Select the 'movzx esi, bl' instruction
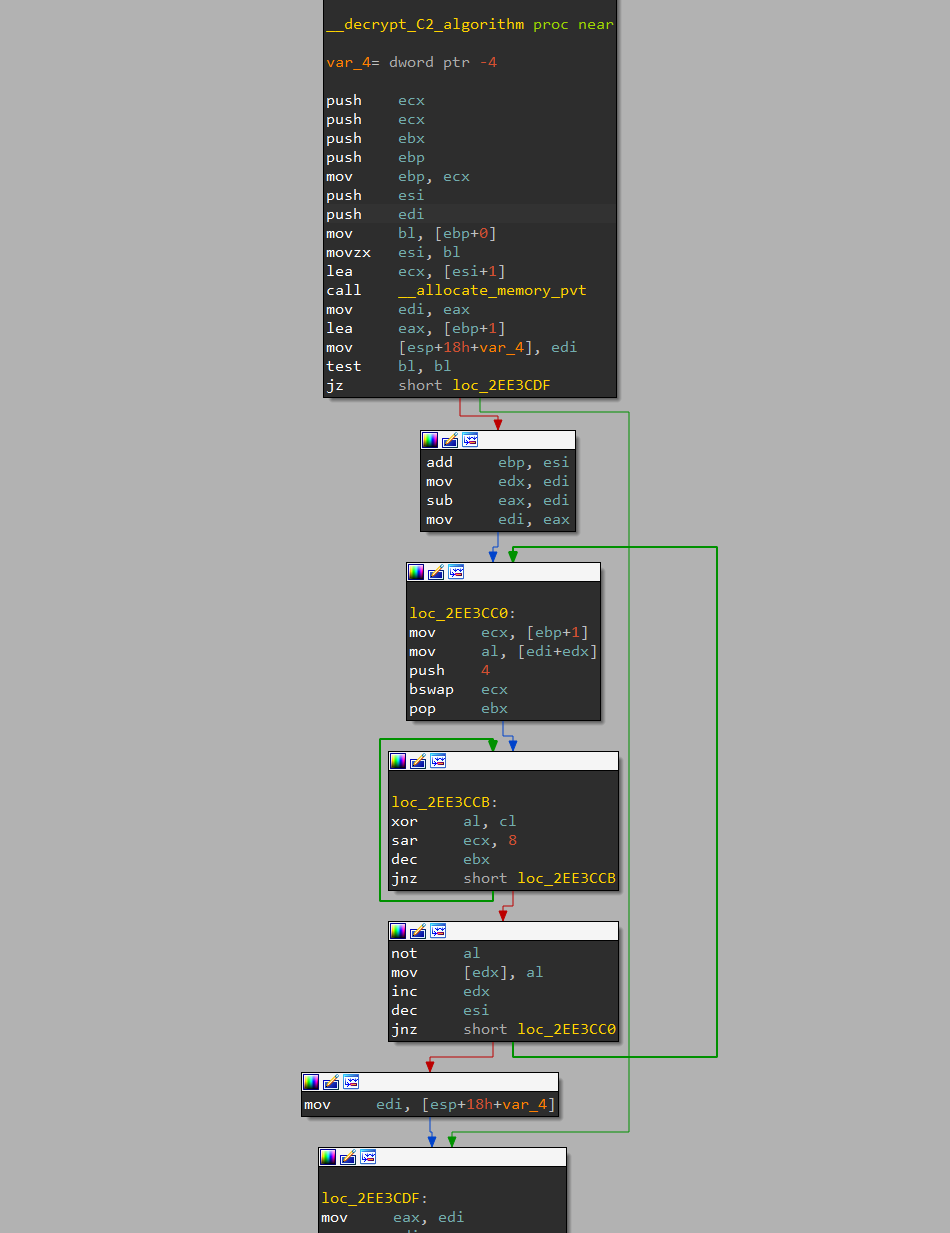This screenshot has width=950, height=1233. coord(393,252)
